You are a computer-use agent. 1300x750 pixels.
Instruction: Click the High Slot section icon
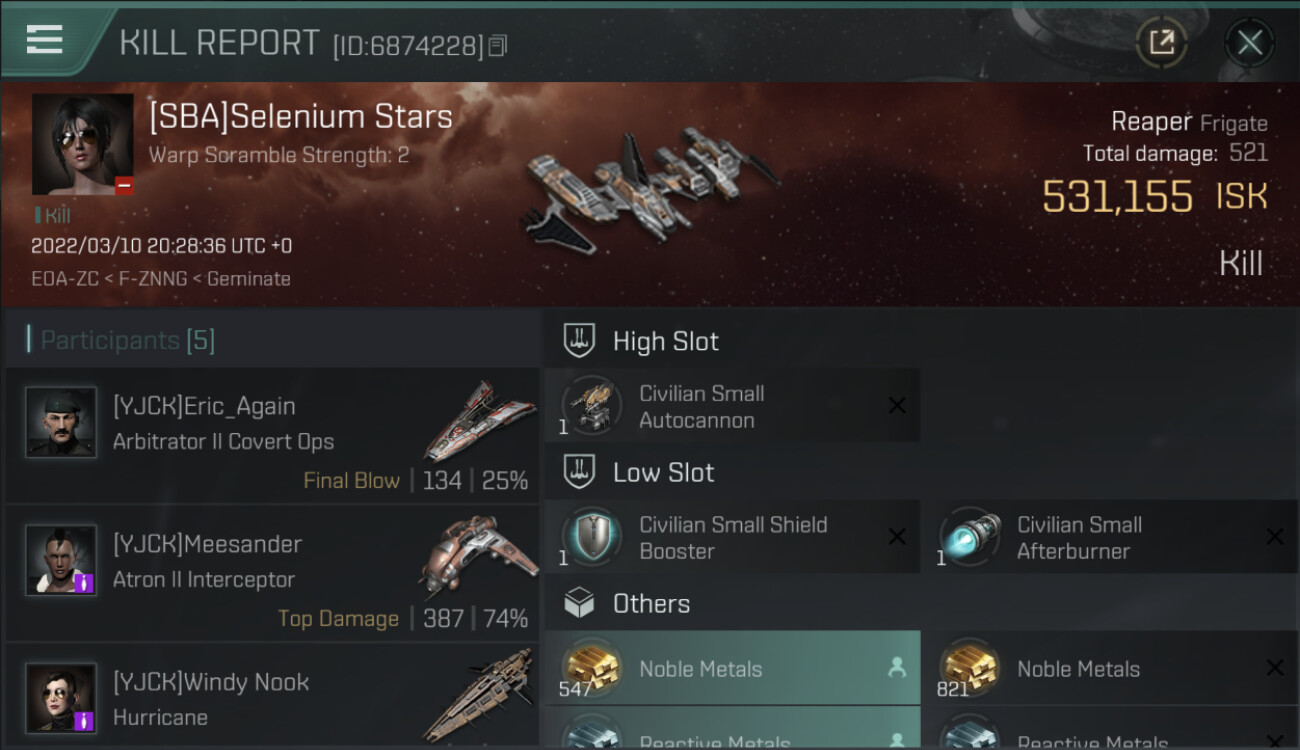click(580, 341)
